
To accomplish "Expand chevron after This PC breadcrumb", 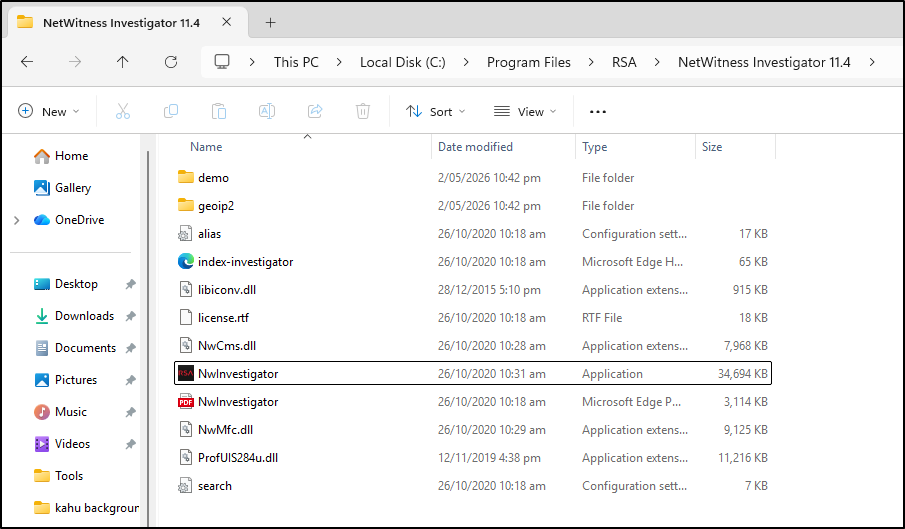I will pos(339,62).
